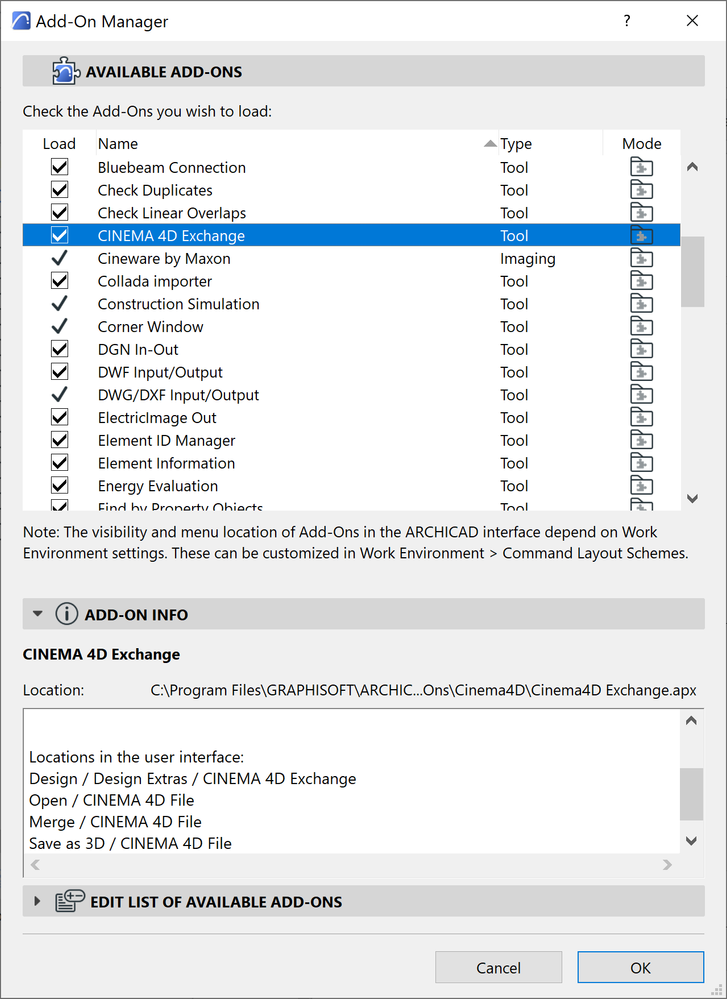Cancel the Add-On Manager dialog

coord(498,967)
